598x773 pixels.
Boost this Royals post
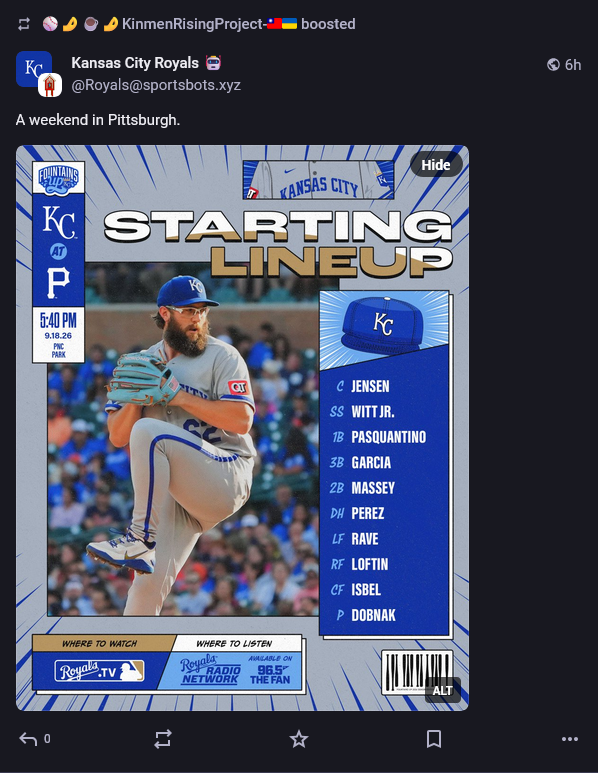163,738
